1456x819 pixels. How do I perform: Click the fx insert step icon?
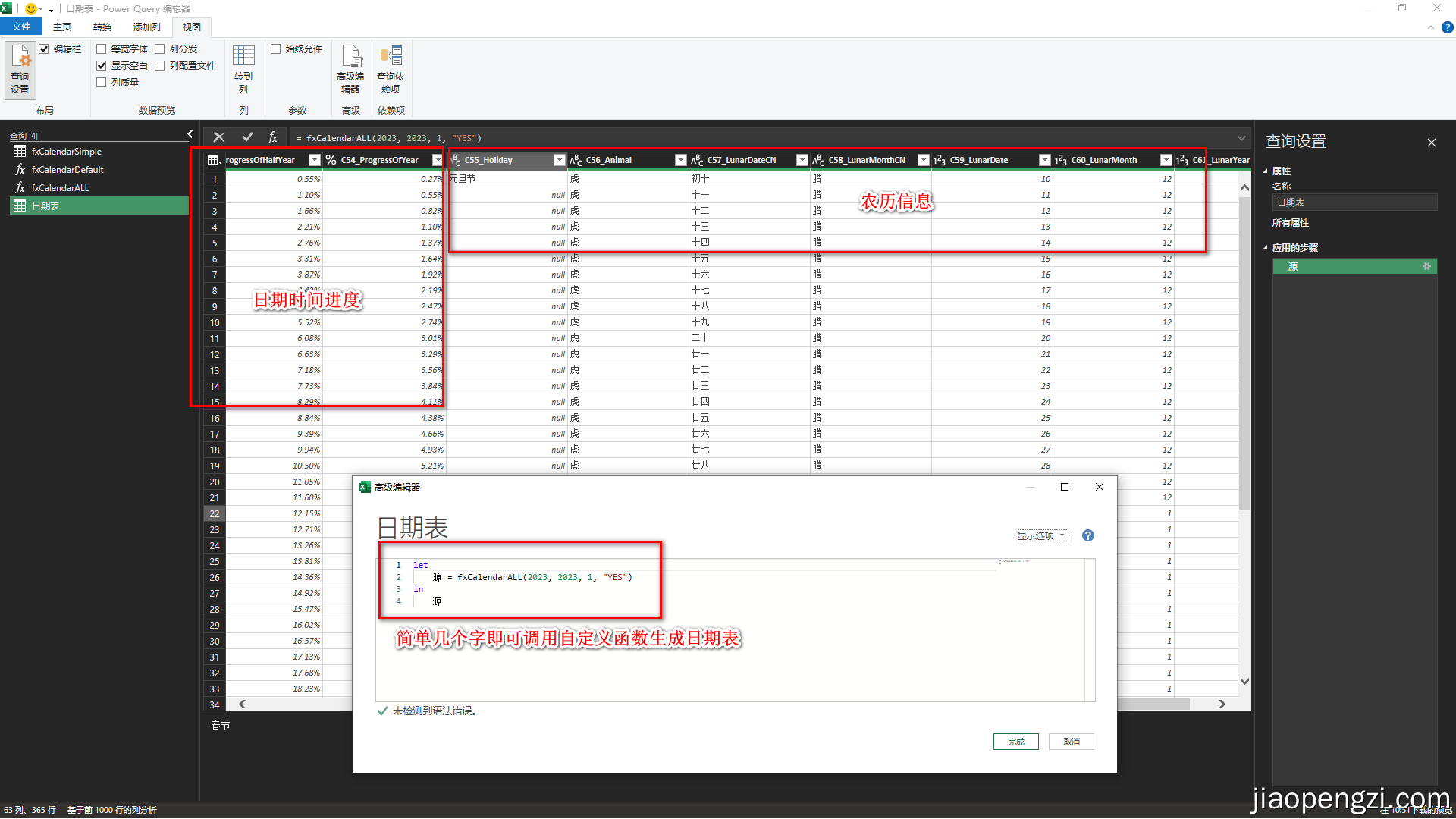point(273,137)
